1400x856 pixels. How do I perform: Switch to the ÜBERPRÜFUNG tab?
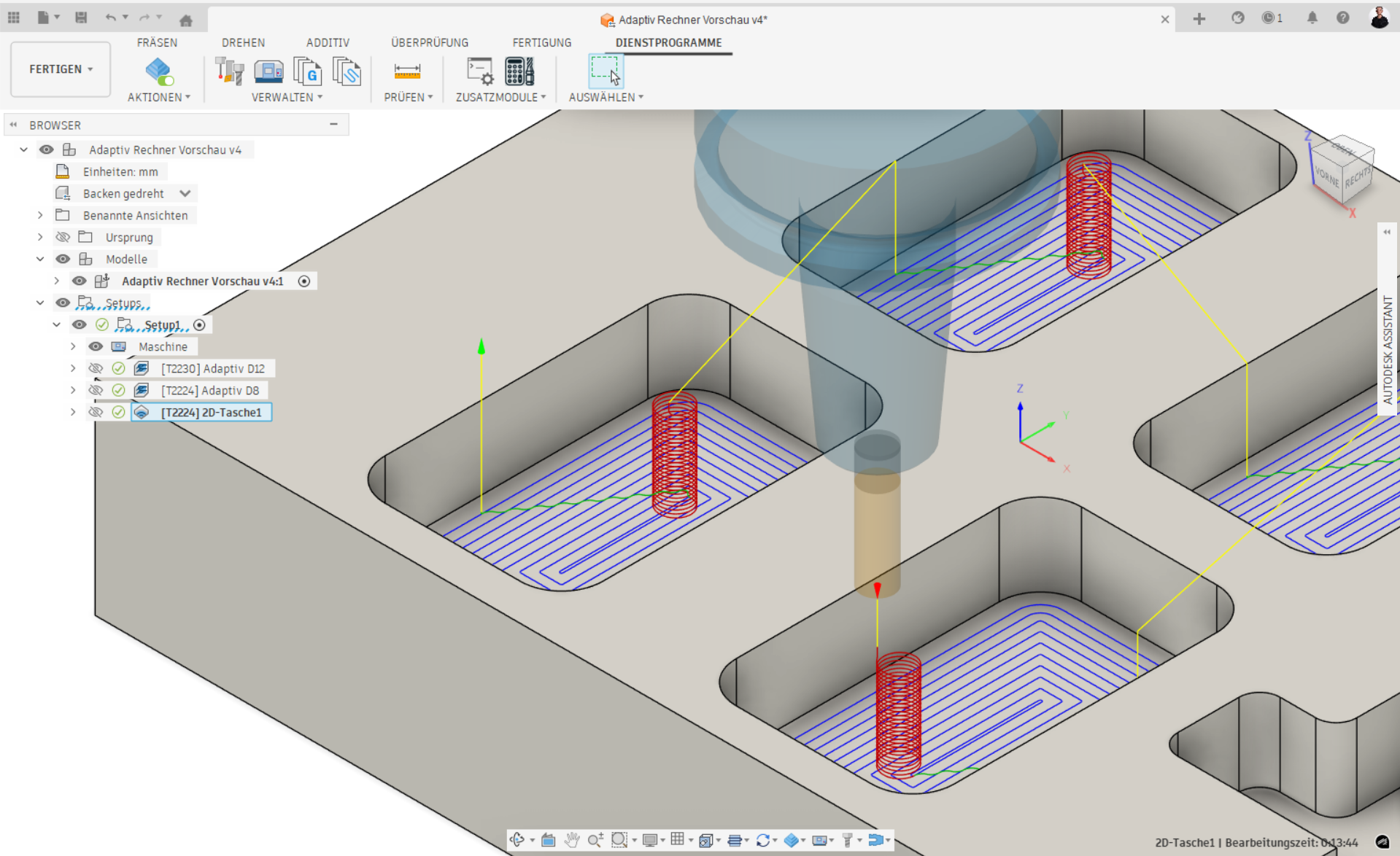430,42
